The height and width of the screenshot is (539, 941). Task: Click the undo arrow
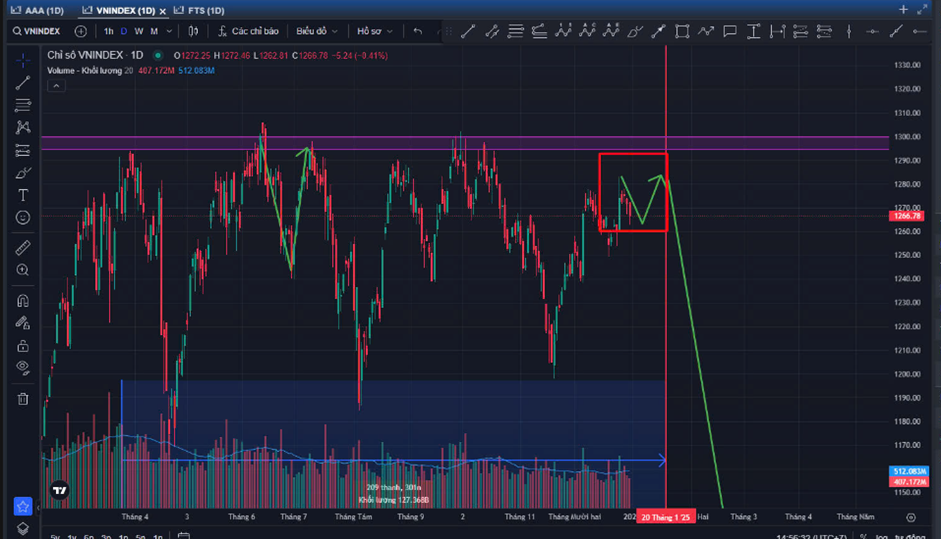click(x=418, y=31)
